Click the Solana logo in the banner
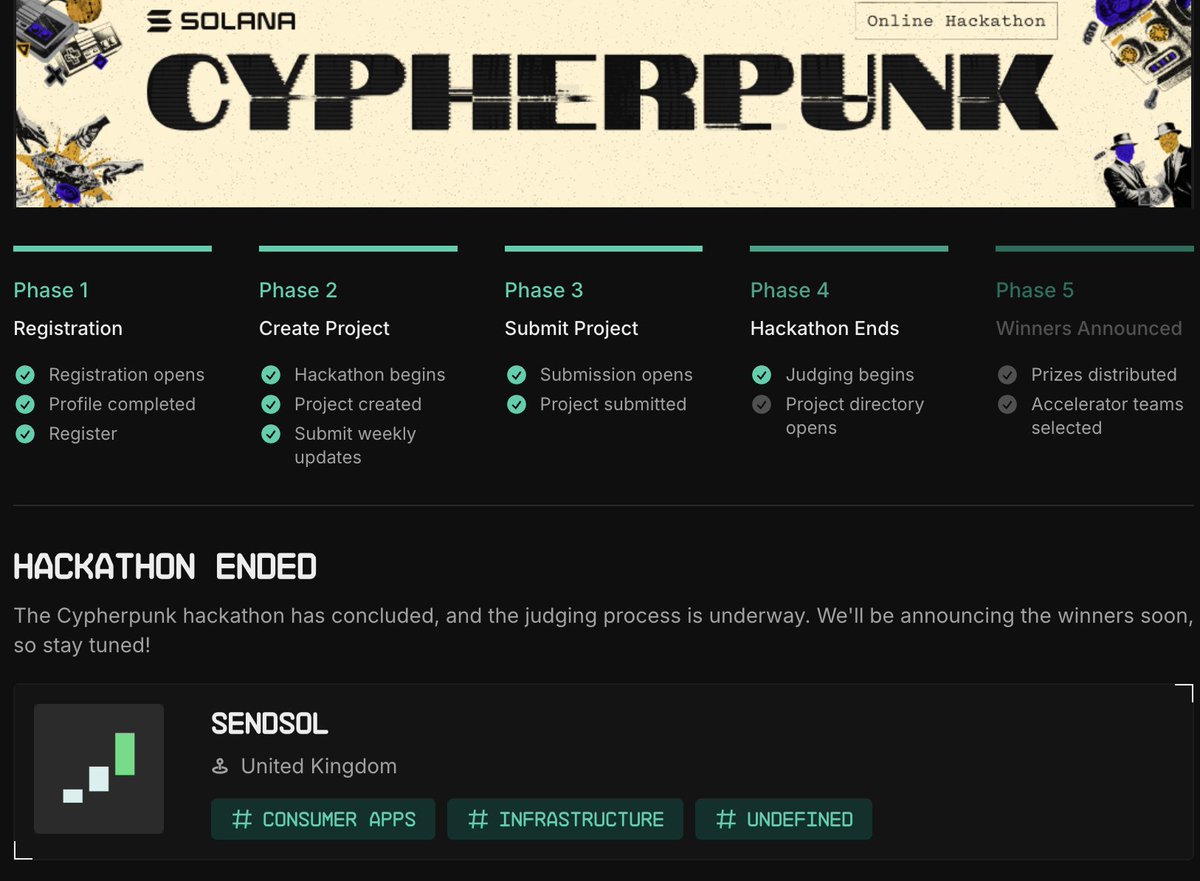The image size is (1200, 881). point(221,20)
